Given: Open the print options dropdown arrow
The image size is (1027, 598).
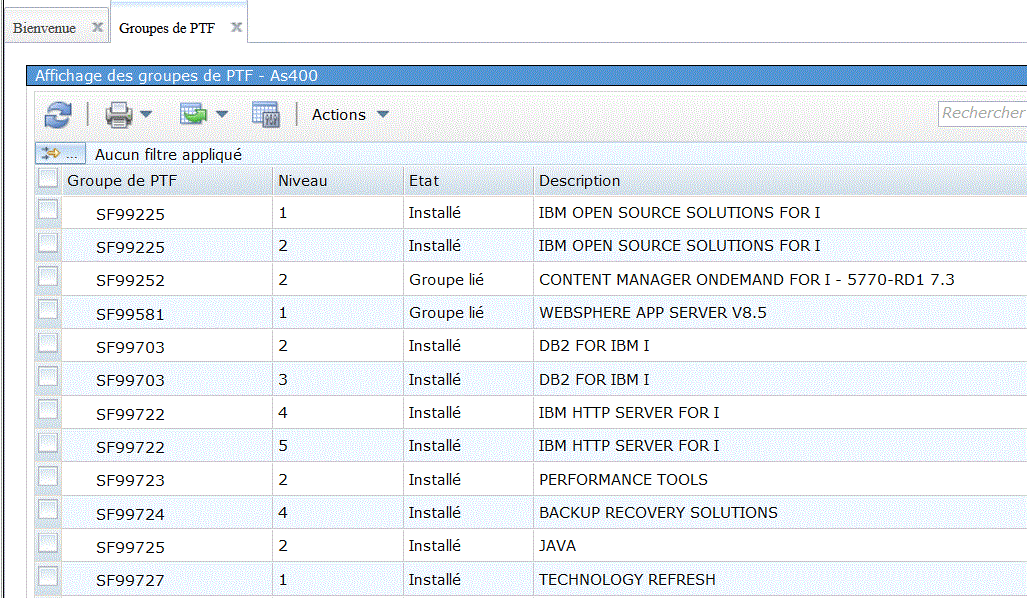Looking at the screenshot, I should [x=146, y=115].
